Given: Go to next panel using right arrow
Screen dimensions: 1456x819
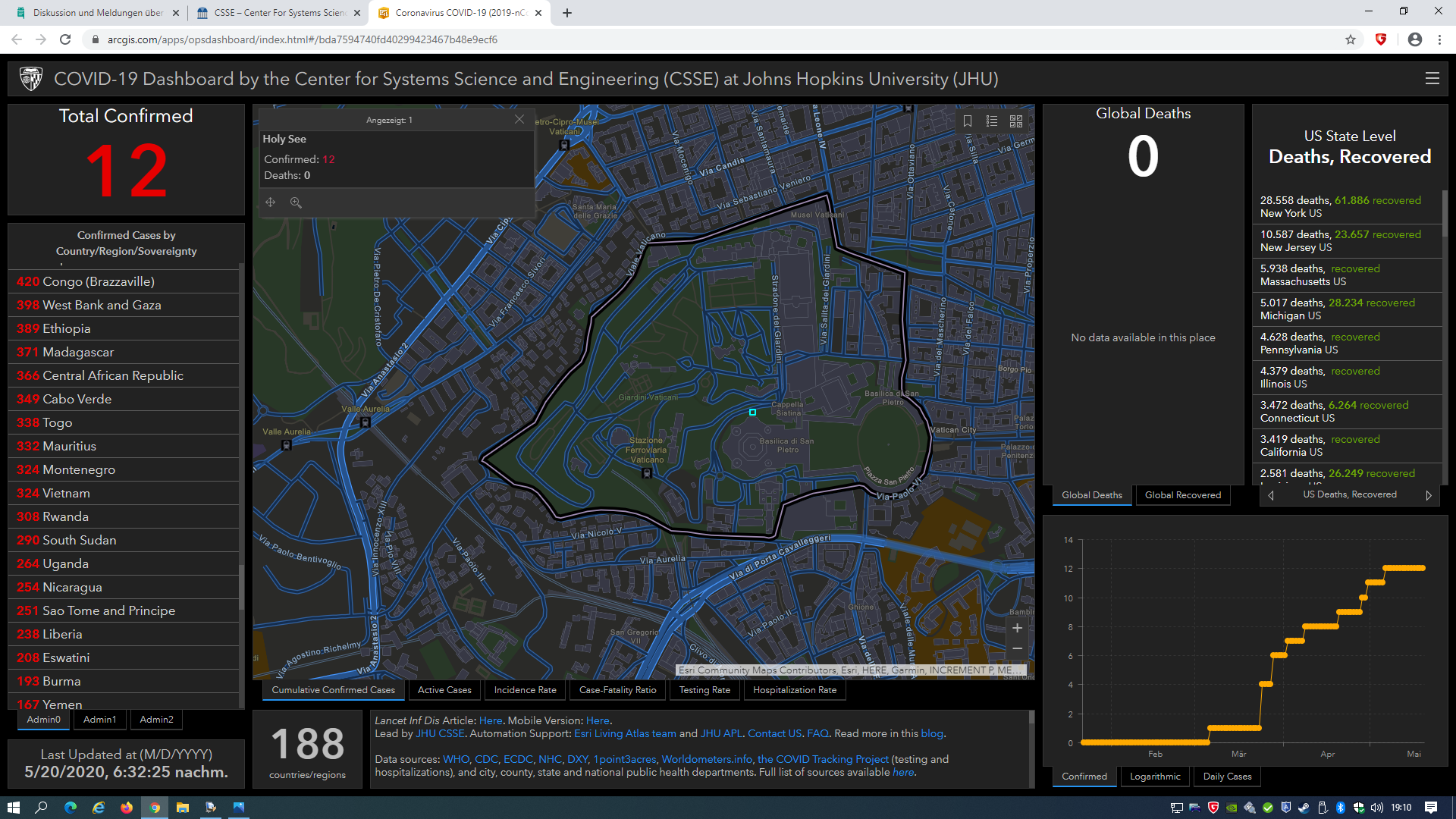Looking at the screenshot, I should point(1429,495).
